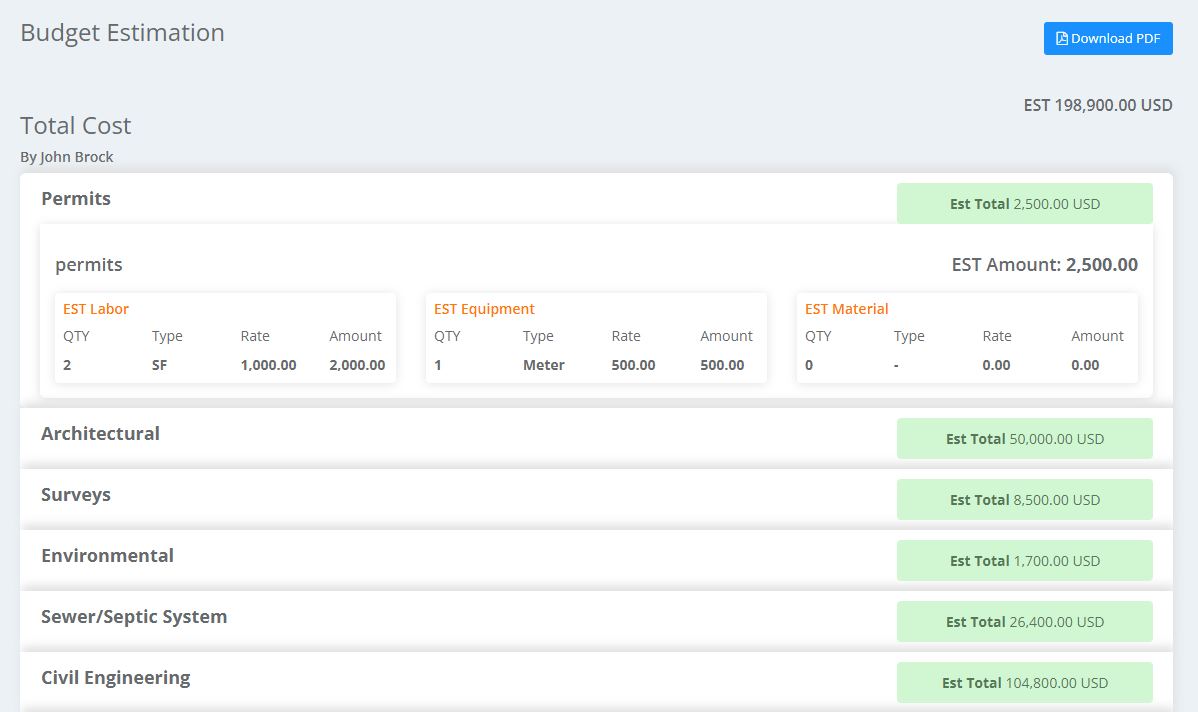The image size is (1198, 712).
Task: Click the EST Amount: 2,500.00 value
Action: click(x=1044, y=265)
